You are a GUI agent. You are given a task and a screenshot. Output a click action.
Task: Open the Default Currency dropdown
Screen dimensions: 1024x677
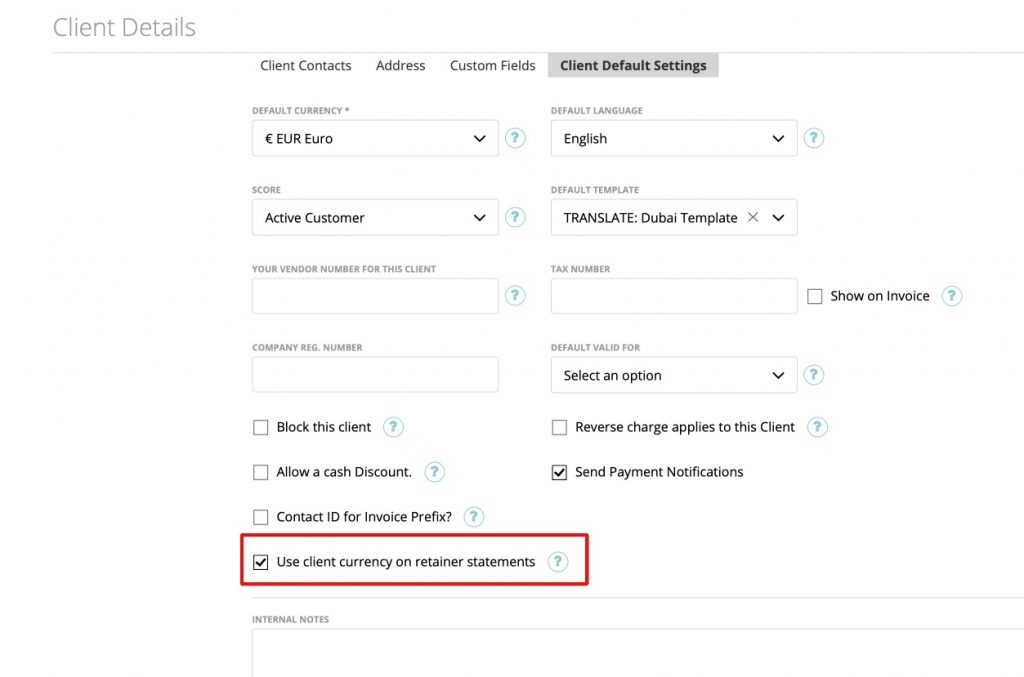coord(375,138)
